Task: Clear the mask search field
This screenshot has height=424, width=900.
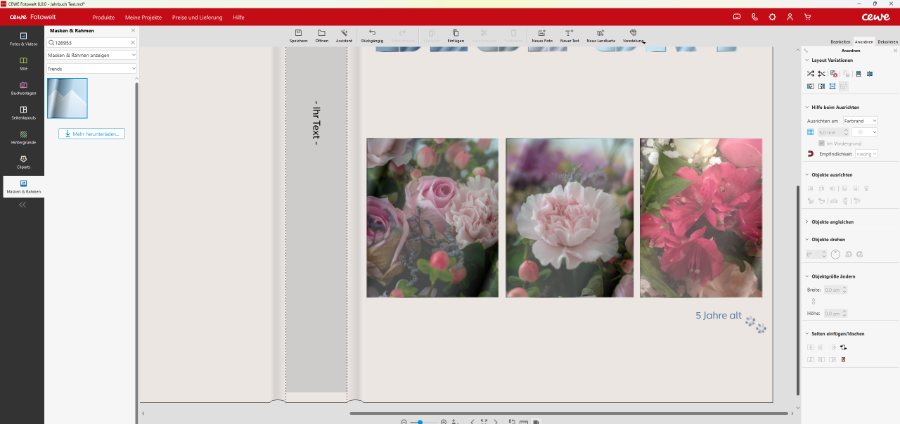Action: tap(133, 42)
